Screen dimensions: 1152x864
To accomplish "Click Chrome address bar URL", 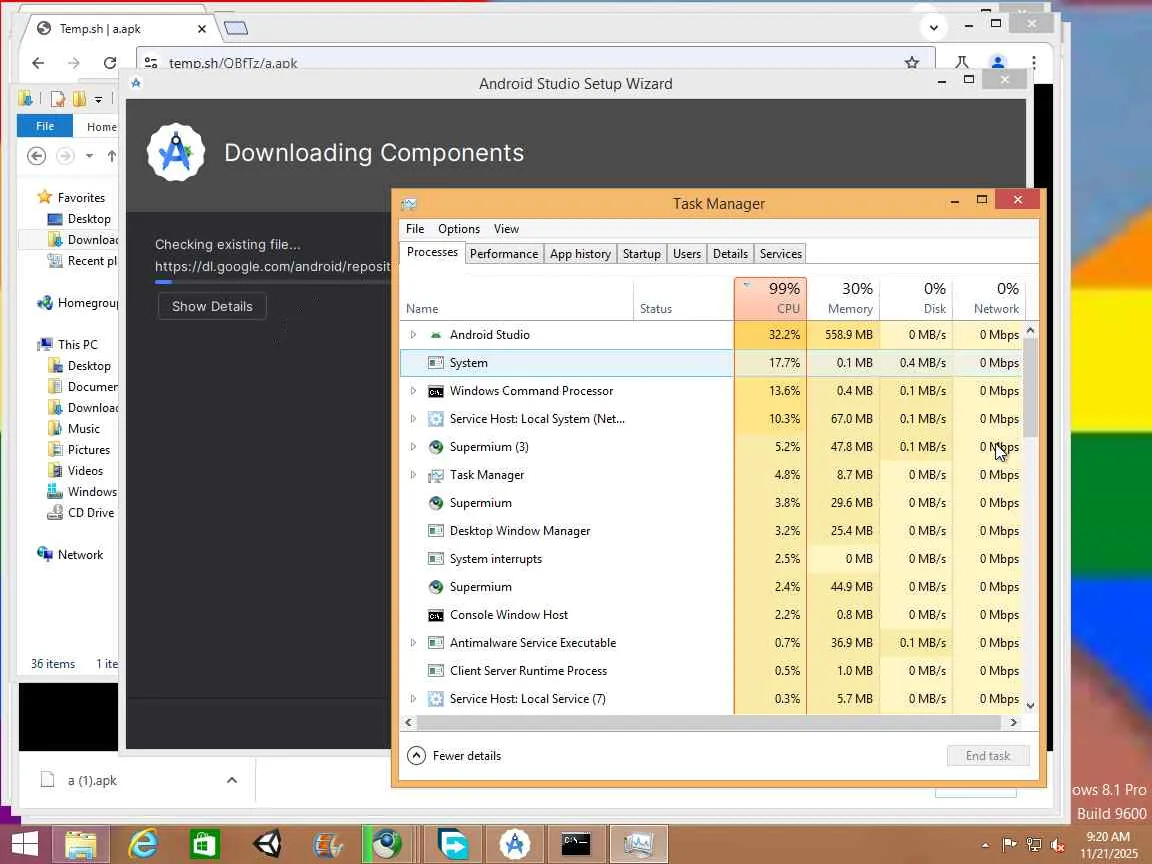I will point(233,63).
